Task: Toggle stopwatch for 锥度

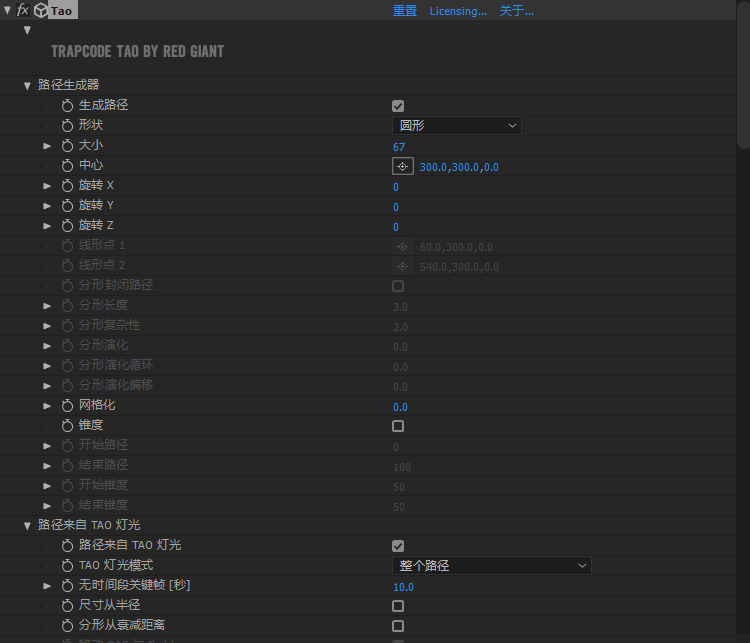Action: (67, 426)
